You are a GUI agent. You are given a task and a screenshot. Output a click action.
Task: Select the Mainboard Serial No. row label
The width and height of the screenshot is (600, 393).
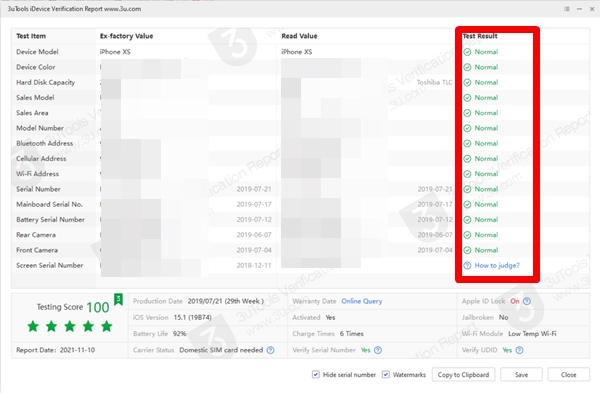49,205
